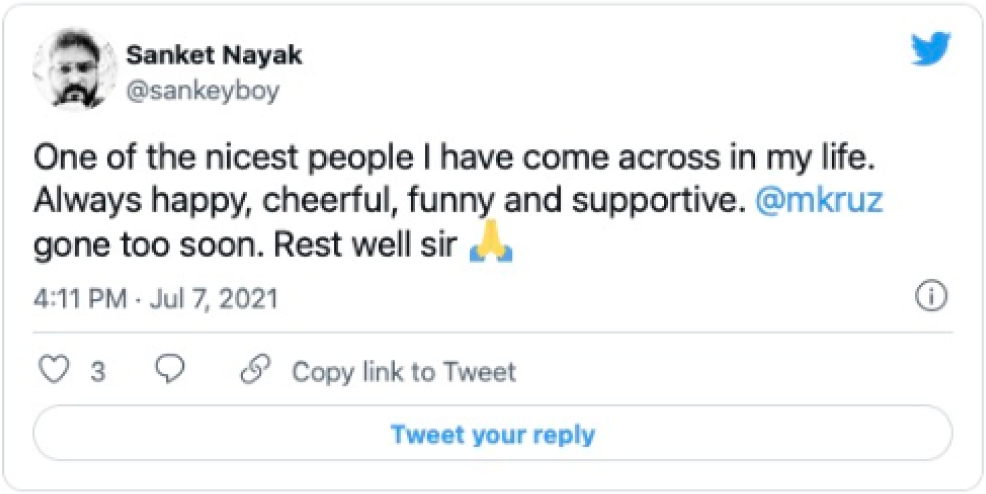Click the reply speech bubble icon
986x494 pixels.
tap(172, 372)
